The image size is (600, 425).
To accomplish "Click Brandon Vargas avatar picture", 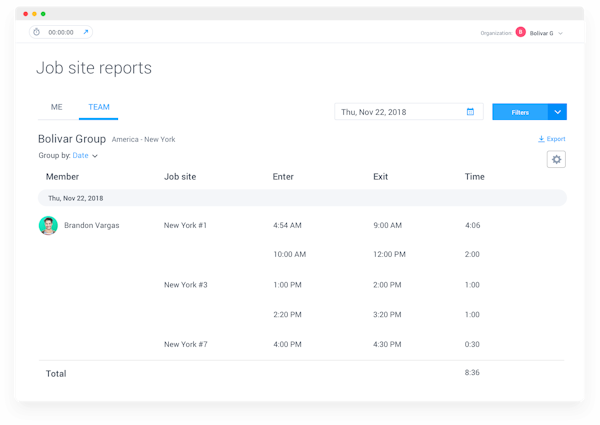I will point(48,226).
